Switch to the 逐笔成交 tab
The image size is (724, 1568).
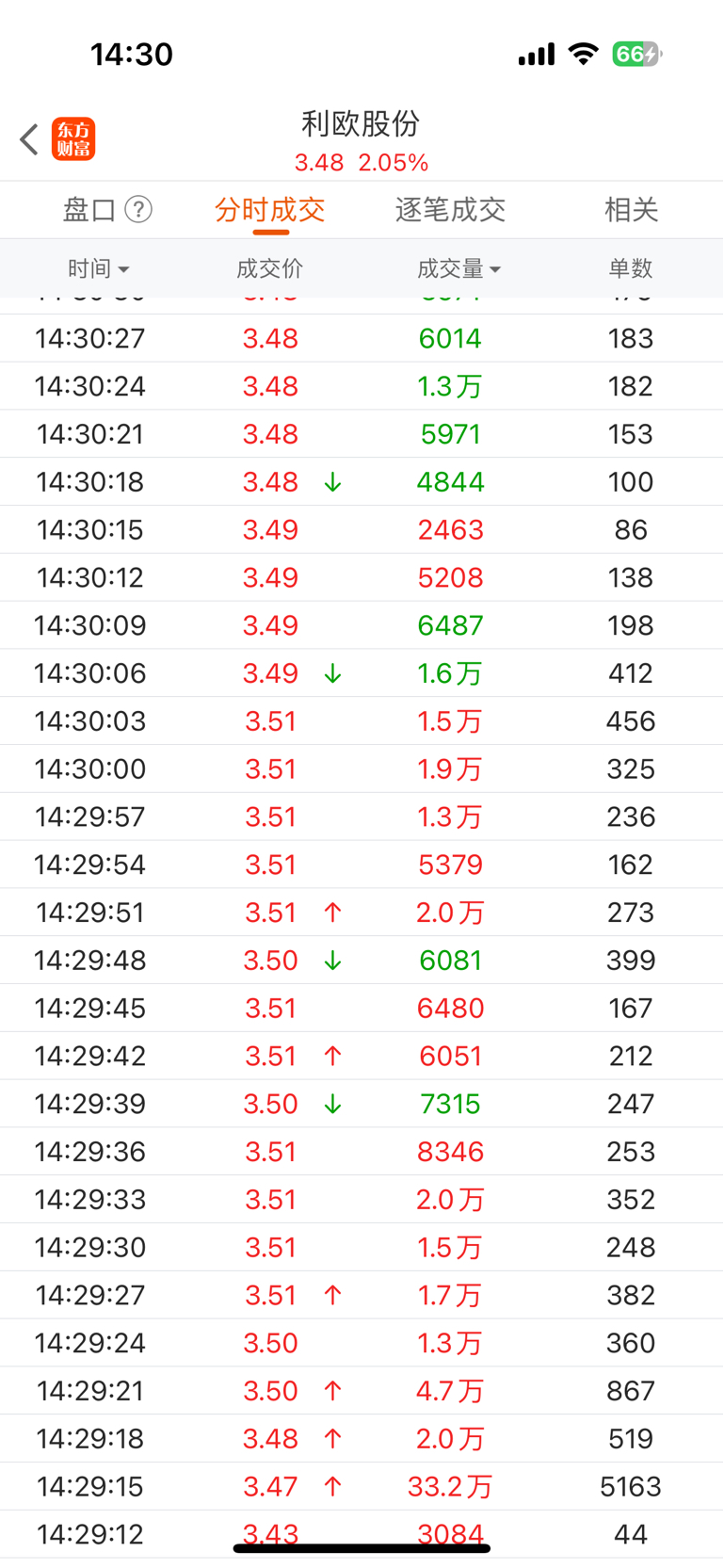point(450,209)
